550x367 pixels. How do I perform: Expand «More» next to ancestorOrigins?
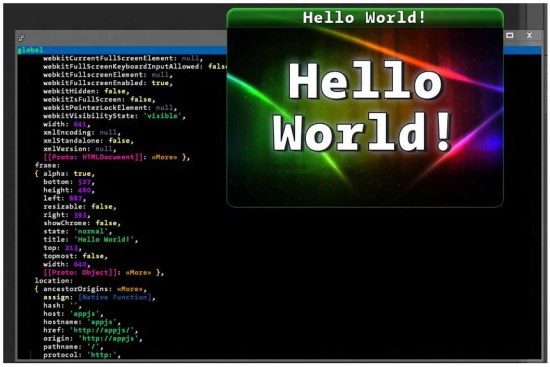coord(130,289)
